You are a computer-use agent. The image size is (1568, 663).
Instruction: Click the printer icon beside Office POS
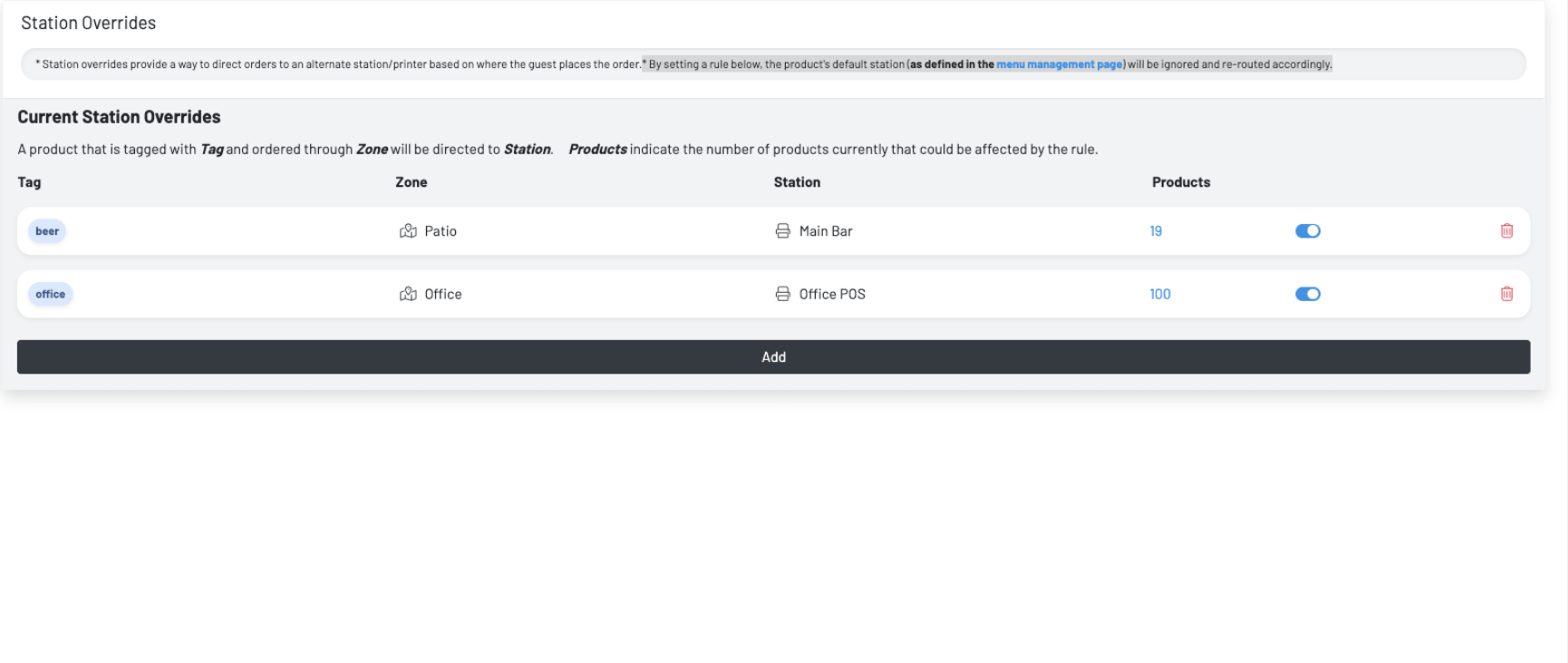click(x=782, y=294)
